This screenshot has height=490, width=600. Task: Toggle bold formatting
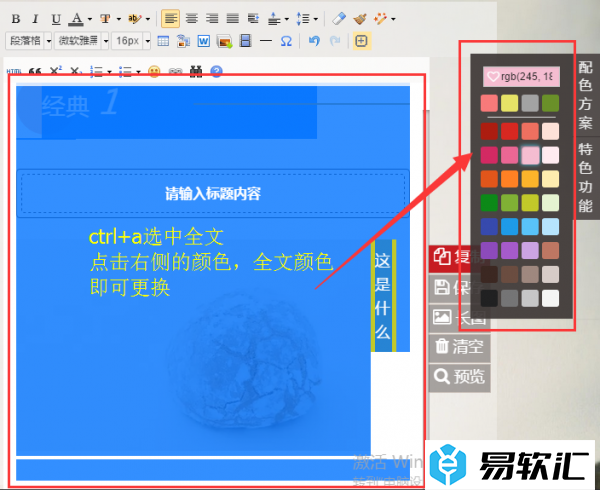coord(13,19)
